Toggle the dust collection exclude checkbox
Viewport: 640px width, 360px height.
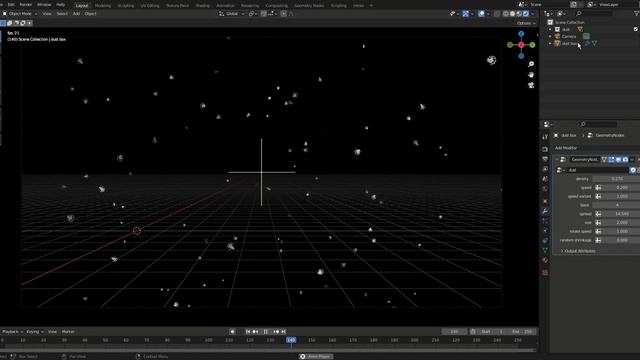click(636, 29)
